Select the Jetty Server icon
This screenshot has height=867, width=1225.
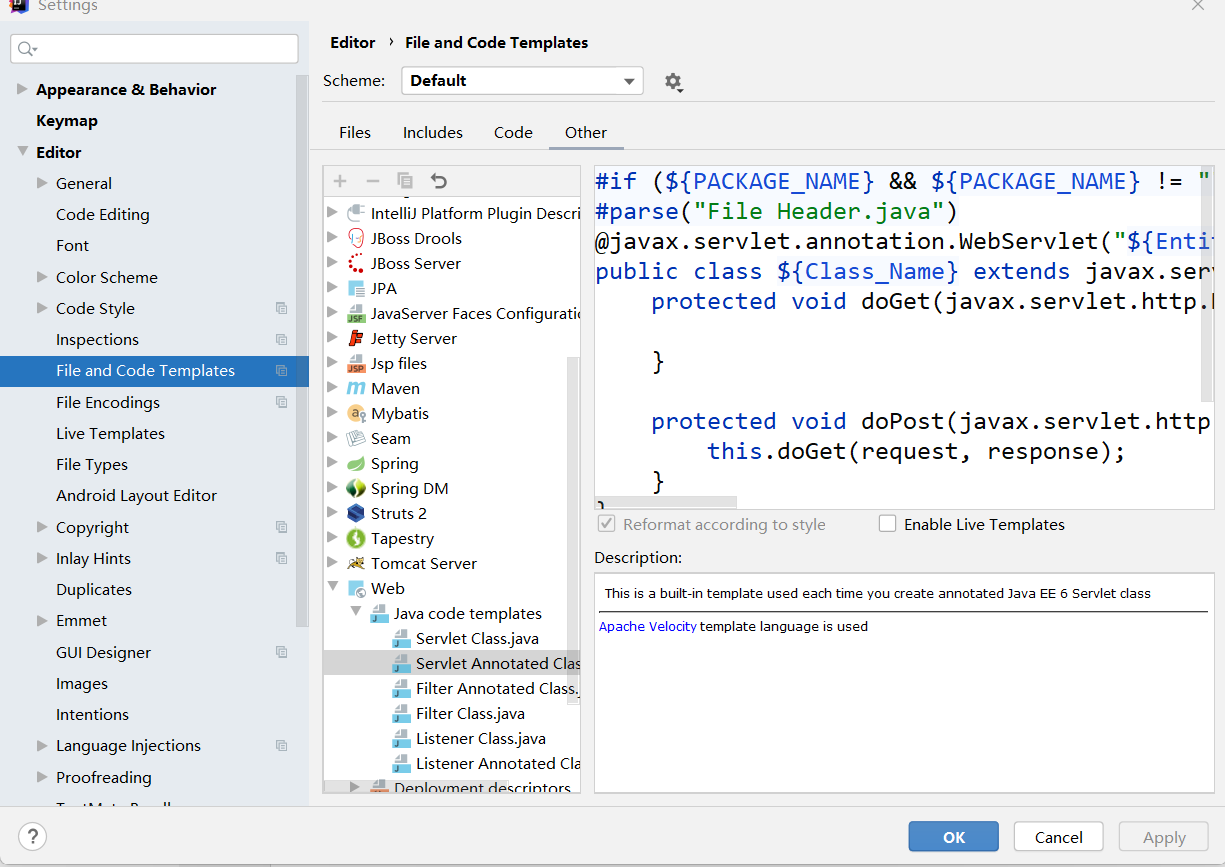356,338
